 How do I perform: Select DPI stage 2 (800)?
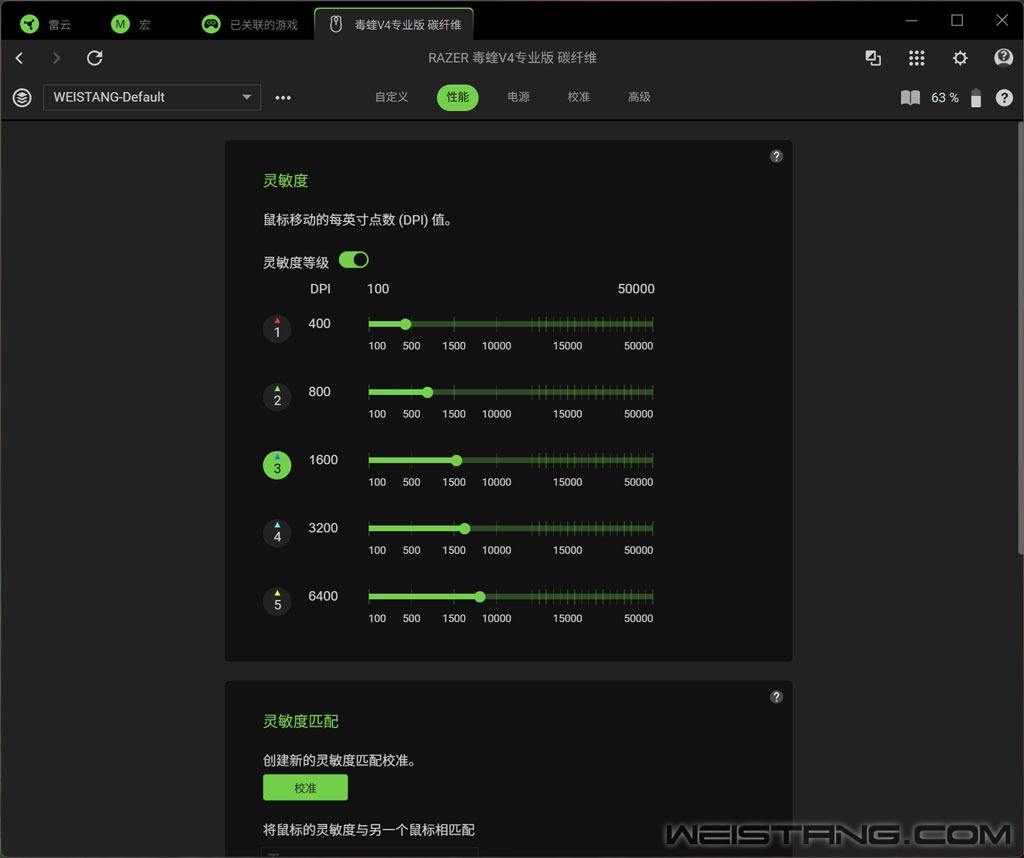click(277, 396)
